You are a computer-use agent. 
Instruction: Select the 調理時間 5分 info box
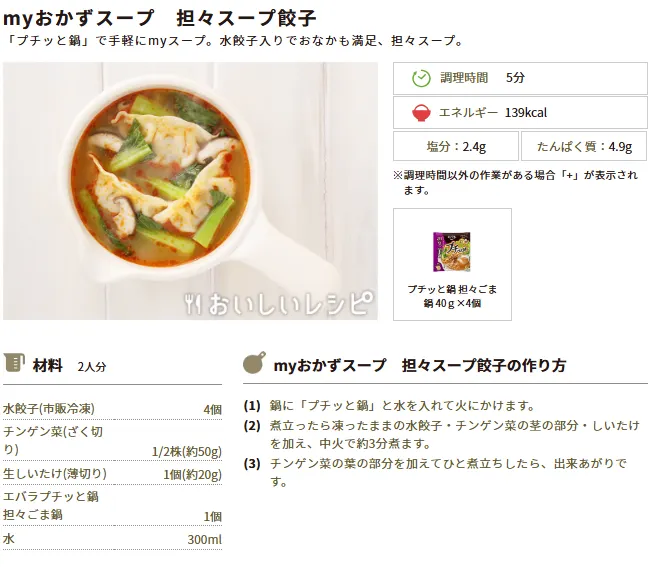tap(520, 78)
